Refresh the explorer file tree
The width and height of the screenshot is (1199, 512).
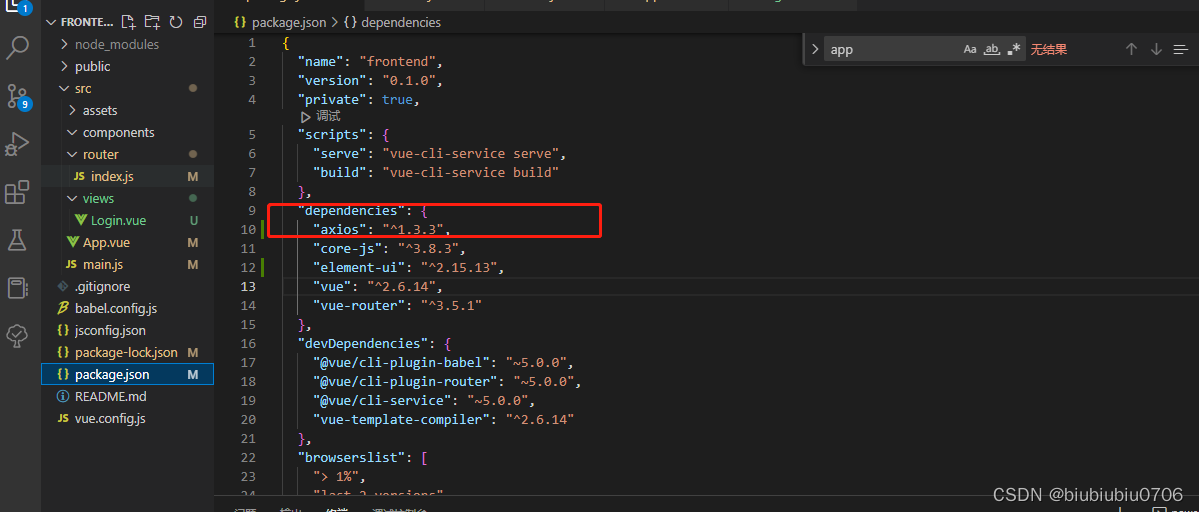[x=176, y=22]
